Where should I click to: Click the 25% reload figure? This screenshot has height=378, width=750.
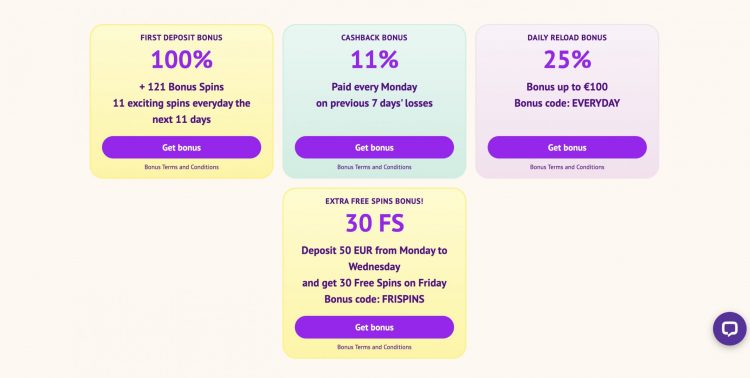coord(567,59)
